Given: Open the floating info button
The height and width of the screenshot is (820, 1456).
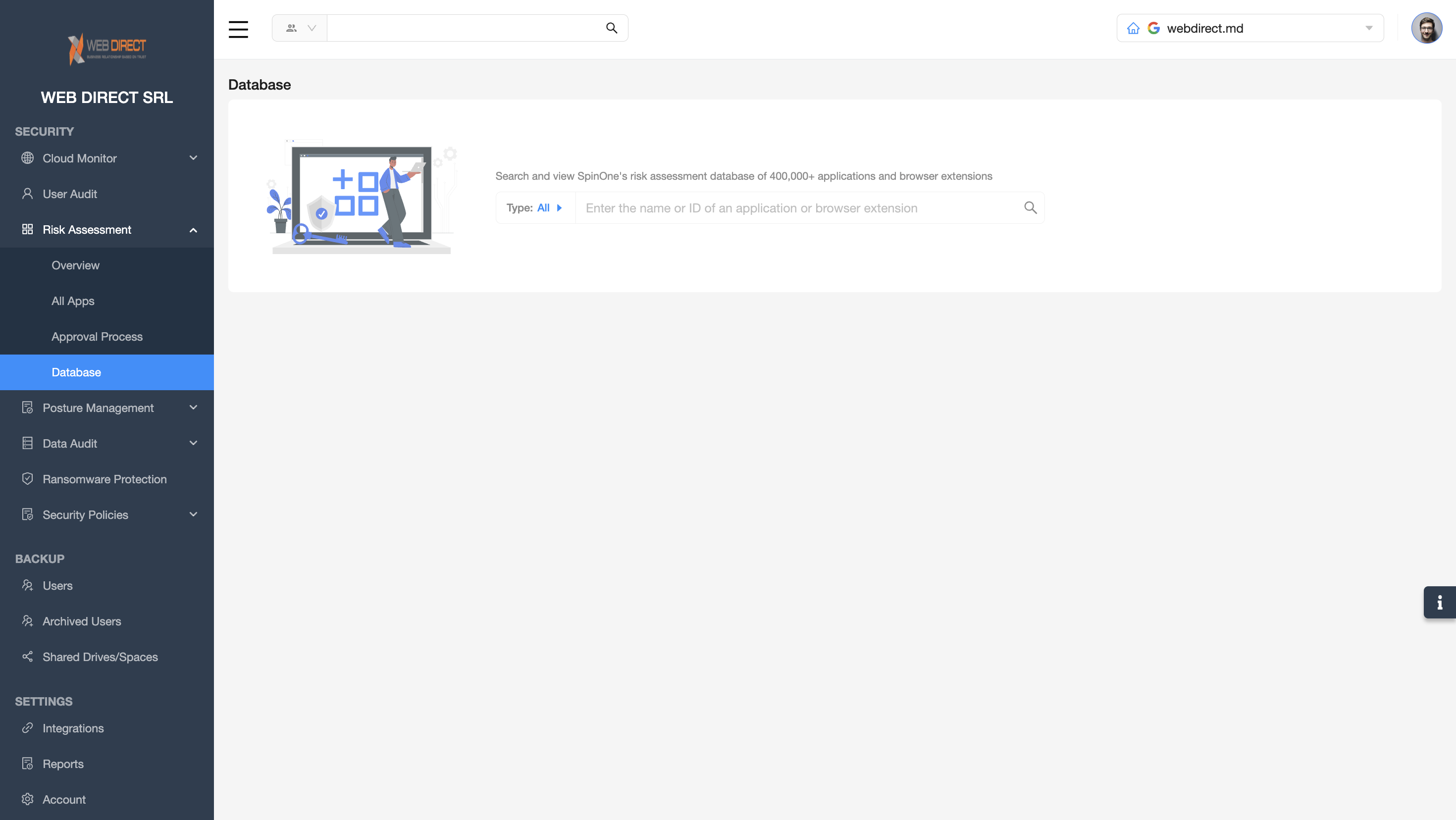Looking at the screenshot, I should [x=1439, y=603].
